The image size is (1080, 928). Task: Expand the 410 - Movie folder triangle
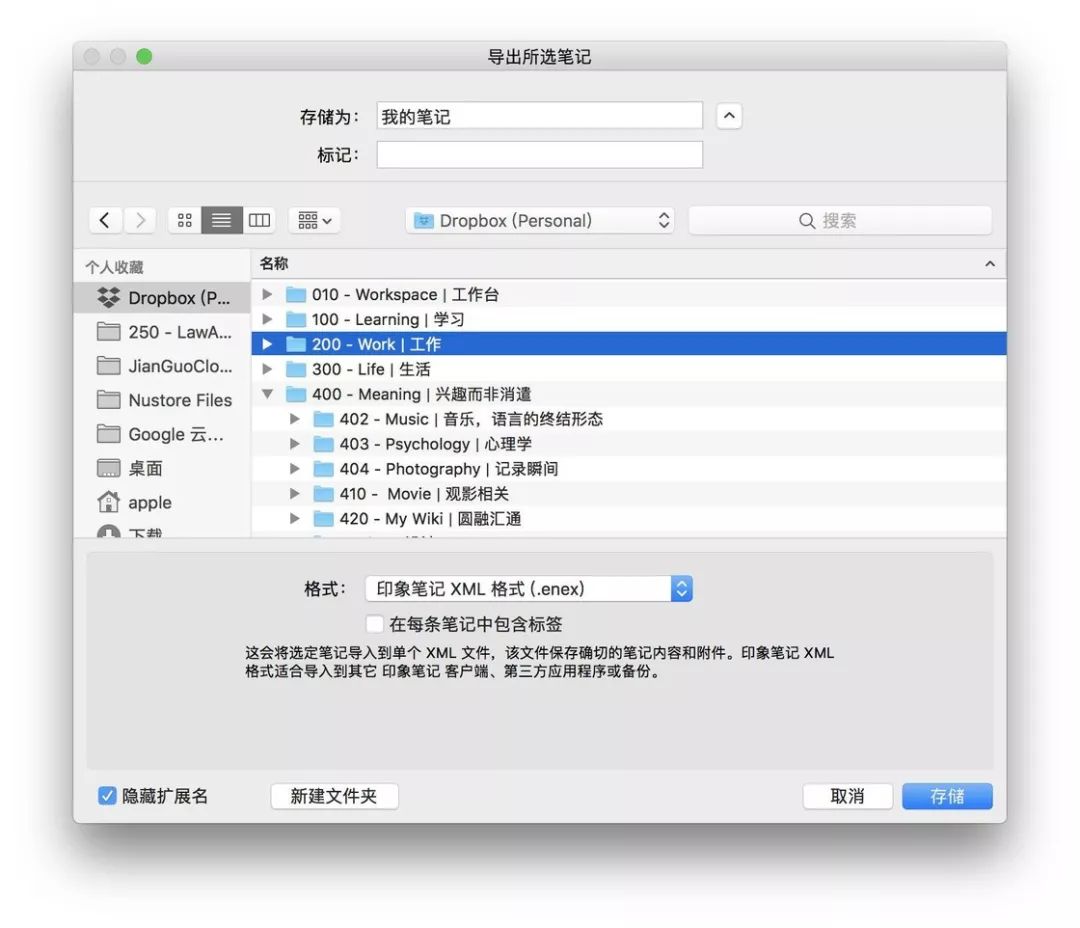(295, 493)
